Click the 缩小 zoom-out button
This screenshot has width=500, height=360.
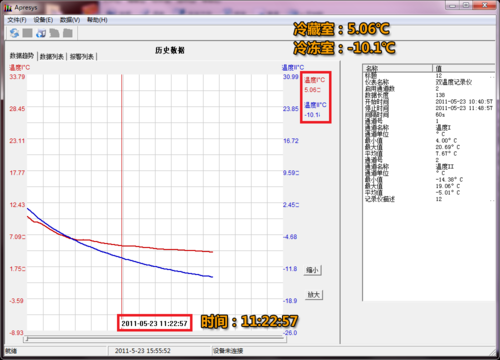pos(313,270)
